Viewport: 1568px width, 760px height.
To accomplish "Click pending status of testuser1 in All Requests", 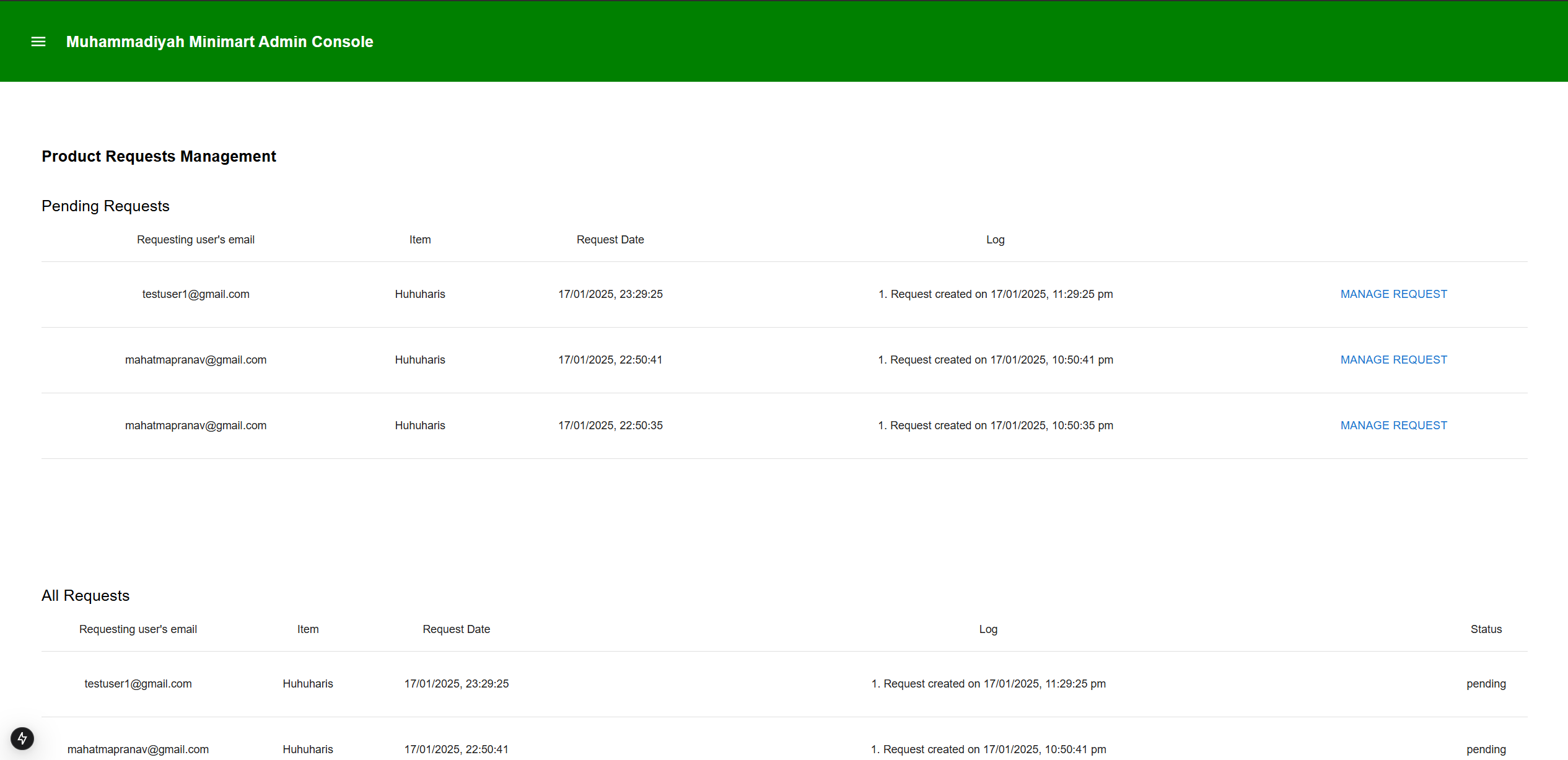I will coord(1486,684).
